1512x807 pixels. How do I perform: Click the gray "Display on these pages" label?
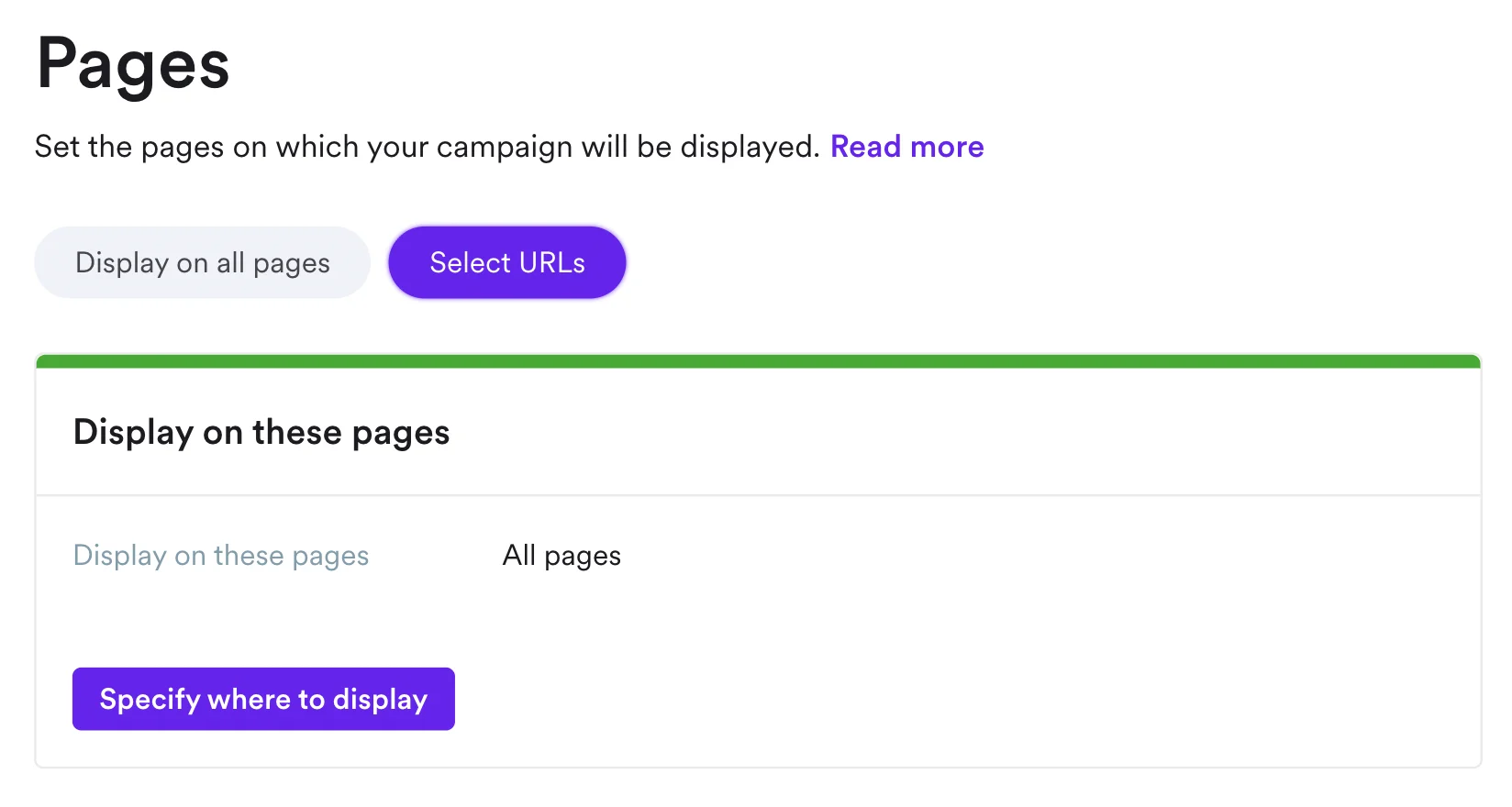point(221,556)
